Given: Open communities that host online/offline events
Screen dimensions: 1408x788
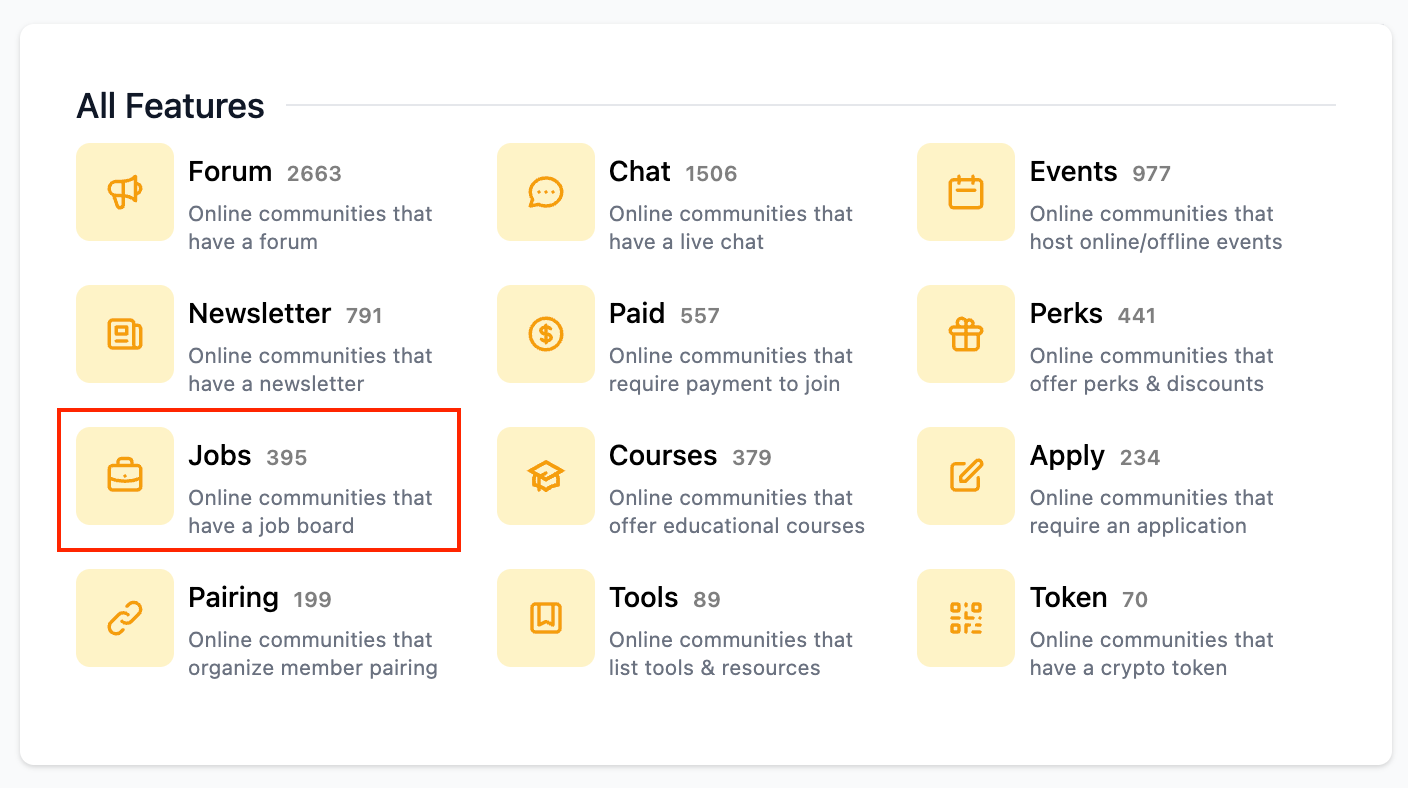Looking at the screenshot, I should (1073, 171).
